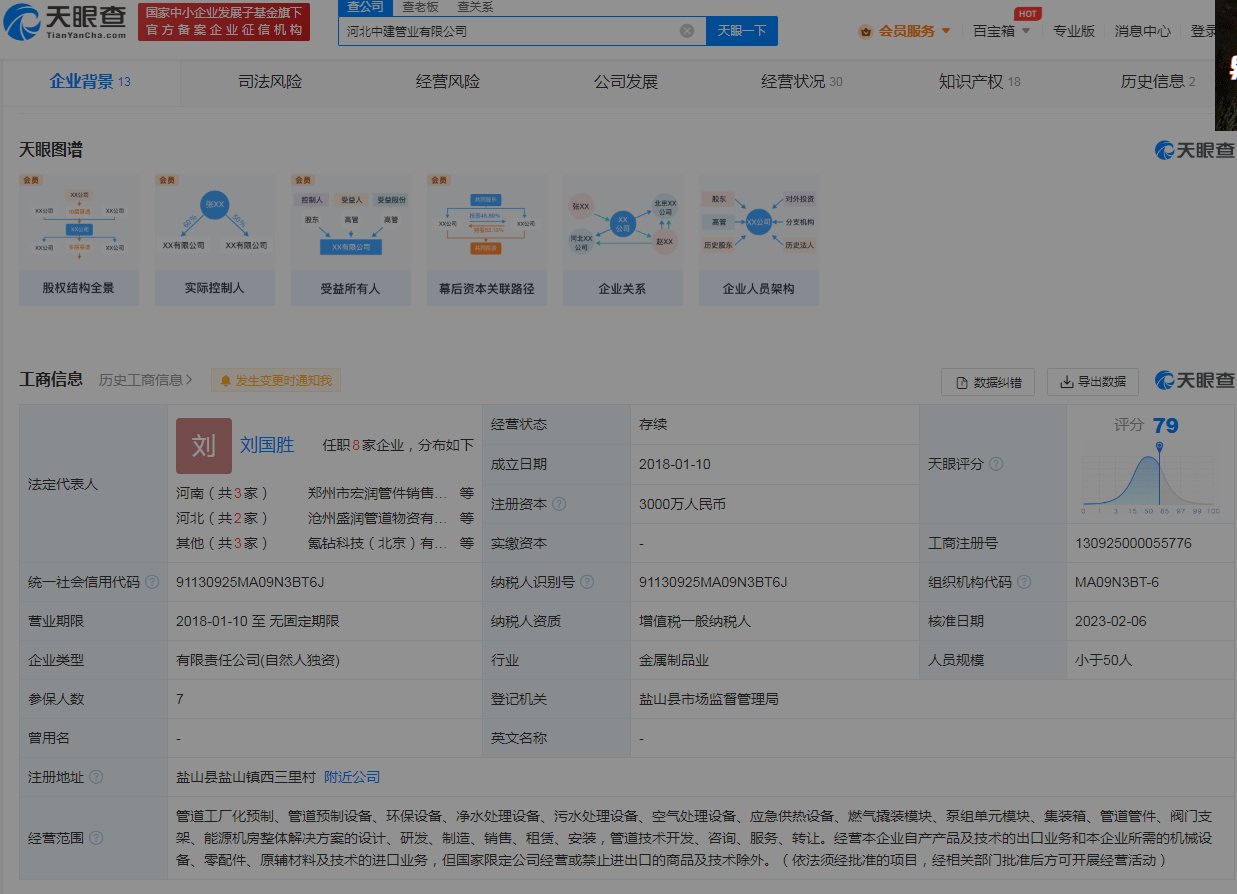Open help icon beside 经营范围
Viewport: 1237px width, 894px height.
pyautogui.click(x=96, y=838)
